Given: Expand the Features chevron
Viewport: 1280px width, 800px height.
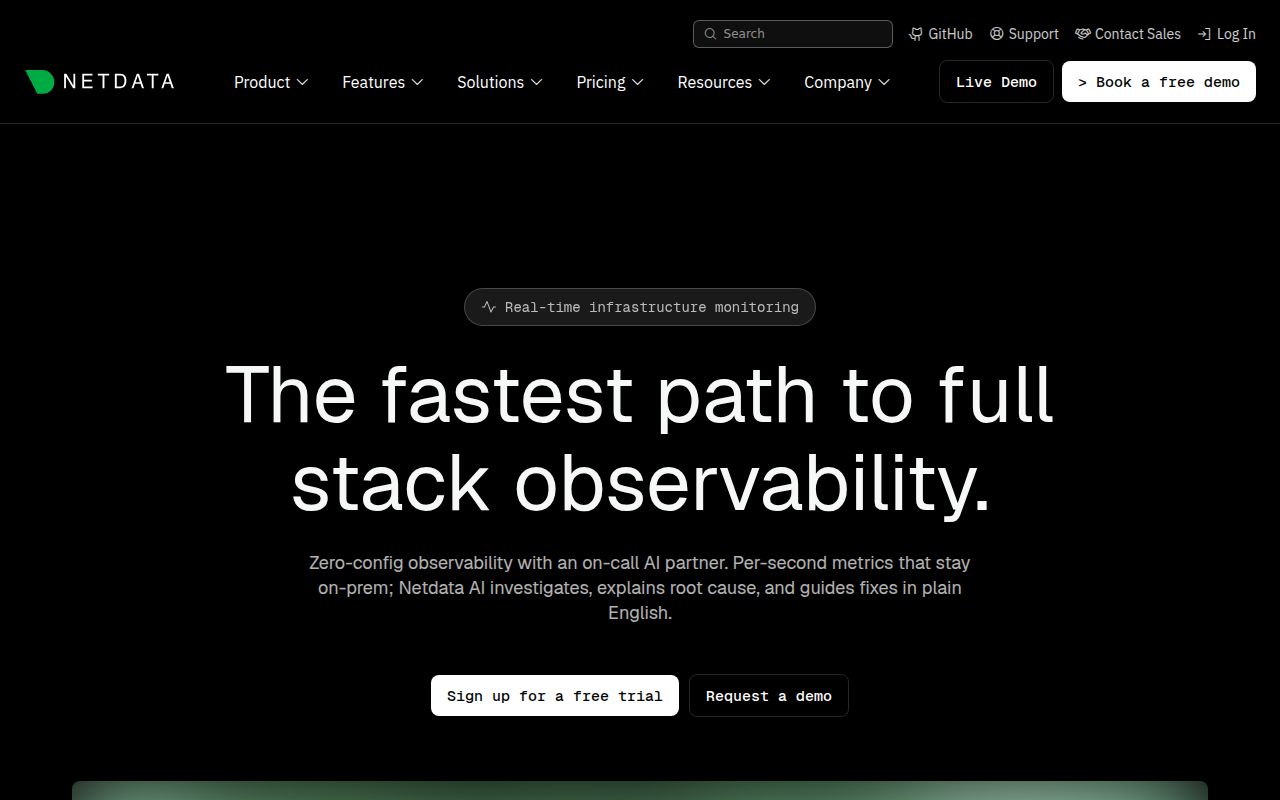Looking at the screenshot, I should 417,82.
